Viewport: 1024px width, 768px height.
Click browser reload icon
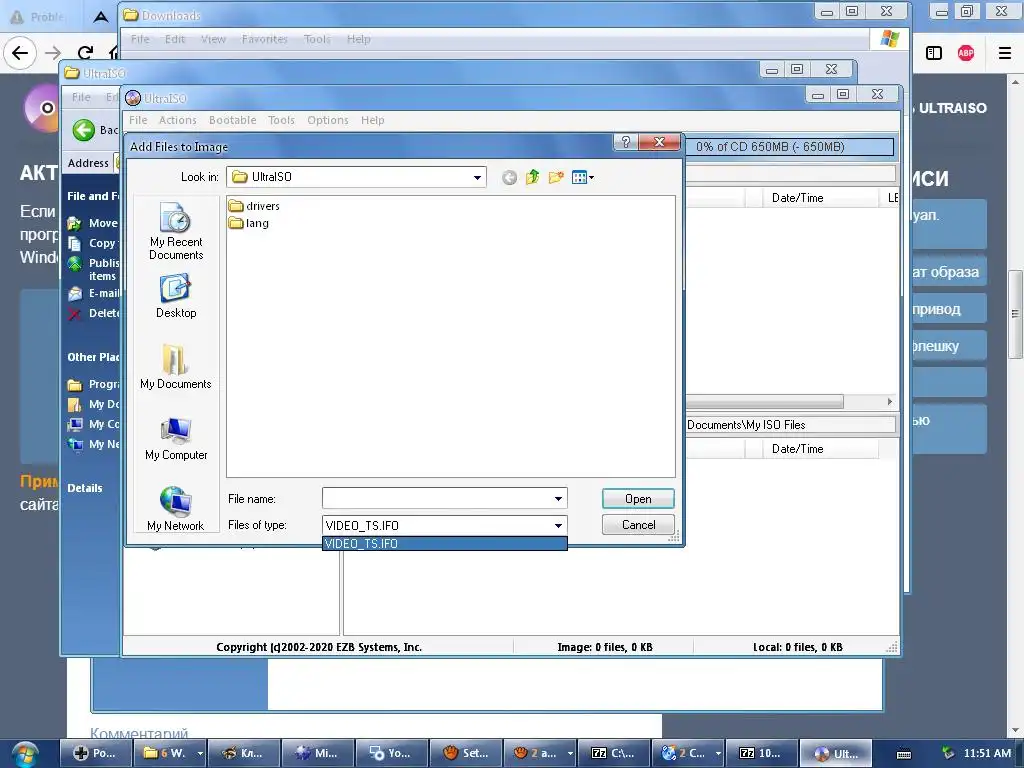coord(85,53)
